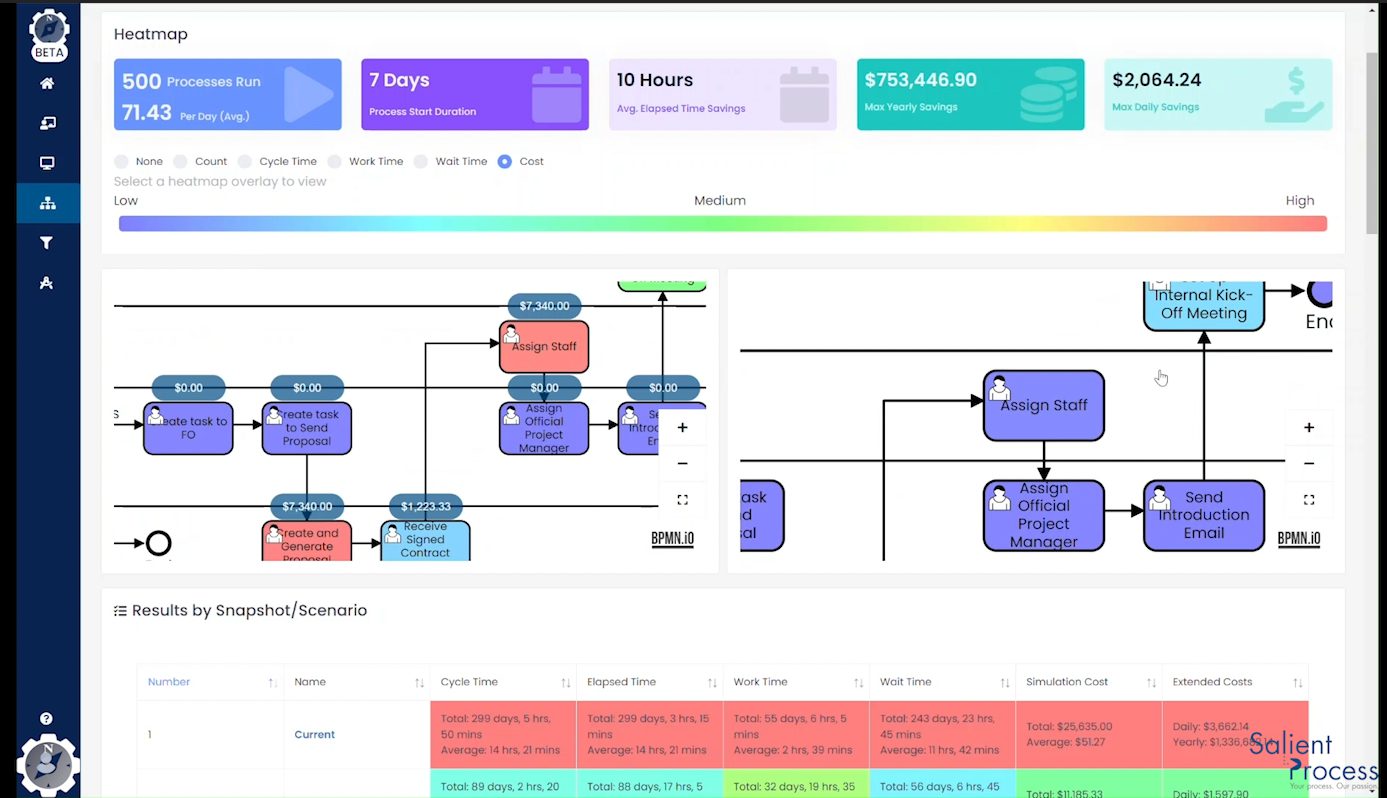Open the Current scenario link in table
Viewport: 1387px width, 798px height.
coord(314,734)
